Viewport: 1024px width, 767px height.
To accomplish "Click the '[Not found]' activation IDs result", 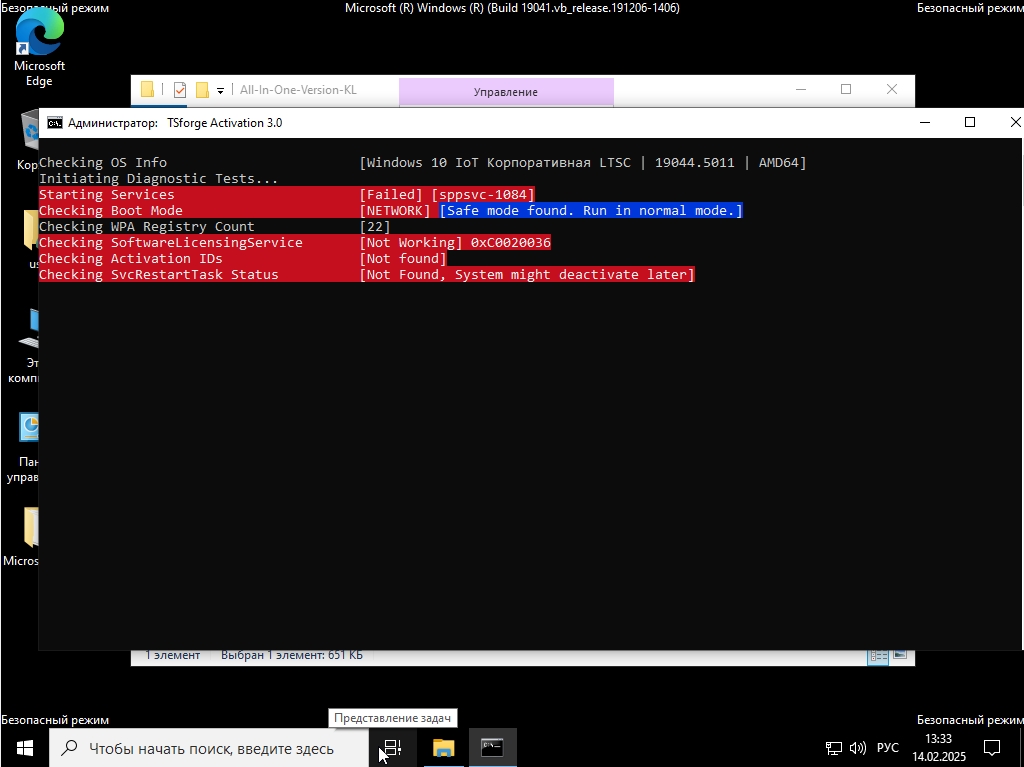I will pos(402,259).
